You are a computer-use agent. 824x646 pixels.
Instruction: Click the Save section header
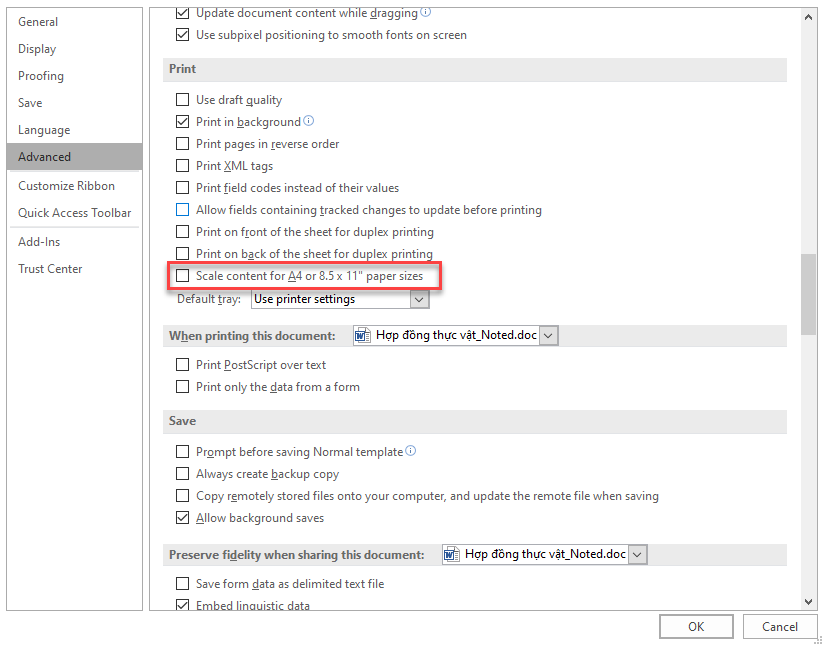click(x=475, y=421)
